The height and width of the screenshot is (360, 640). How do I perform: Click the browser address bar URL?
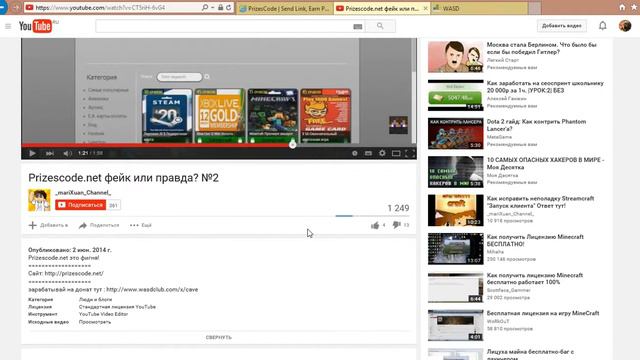[100, 8]
